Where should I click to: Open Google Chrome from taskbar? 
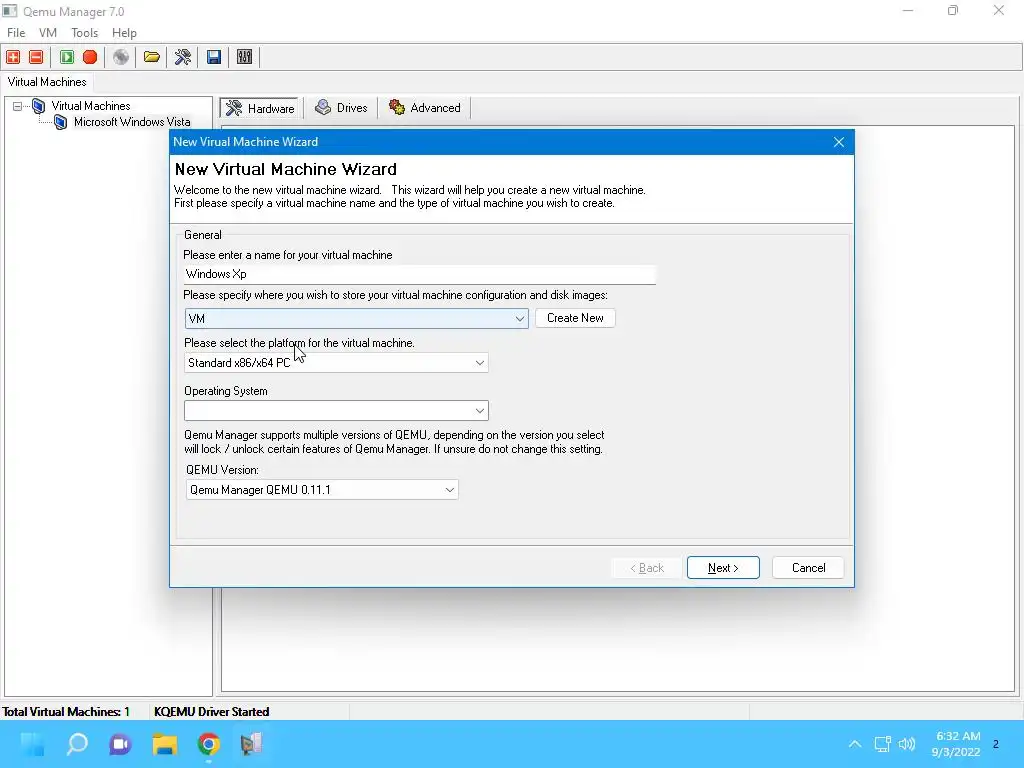tap(209, 744)
